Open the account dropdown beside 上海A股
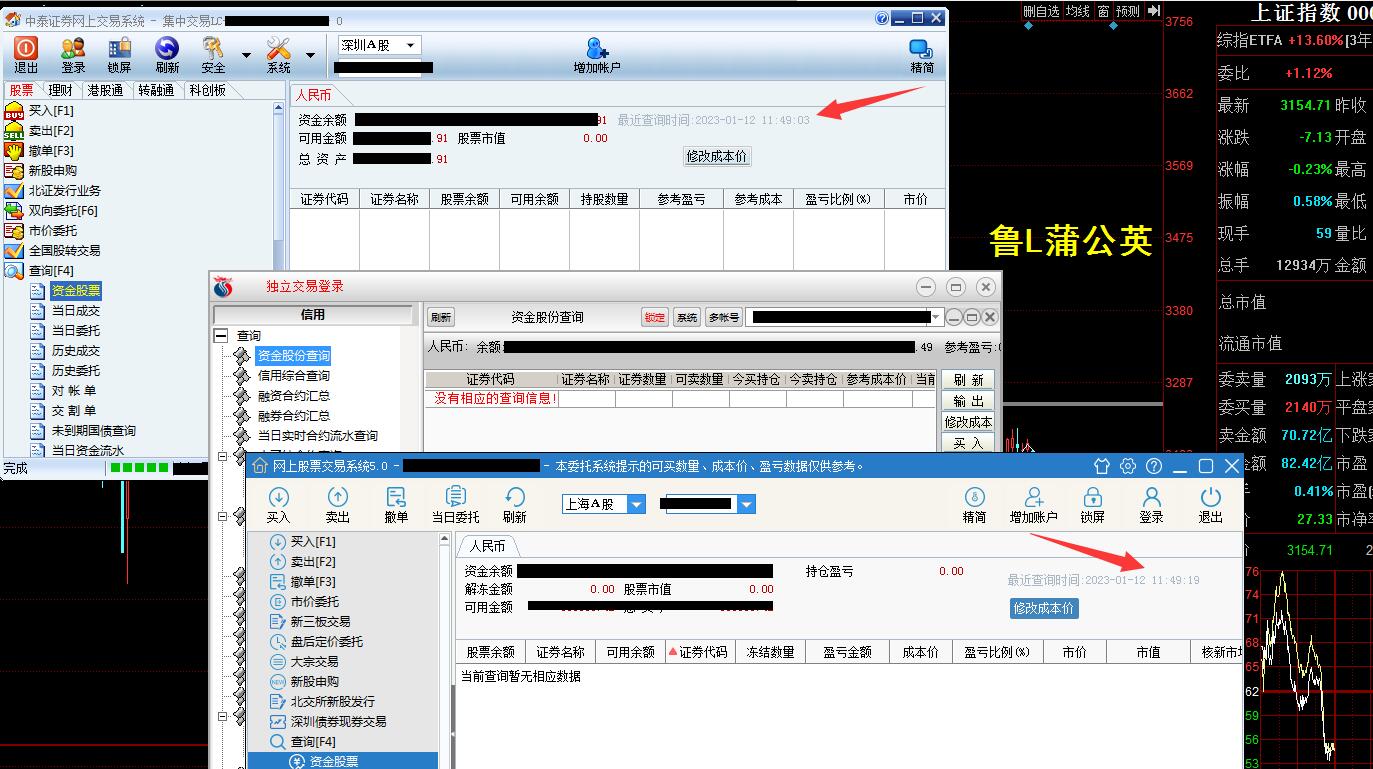This screenshot has height=769, width=1373. tap(746, 504)
